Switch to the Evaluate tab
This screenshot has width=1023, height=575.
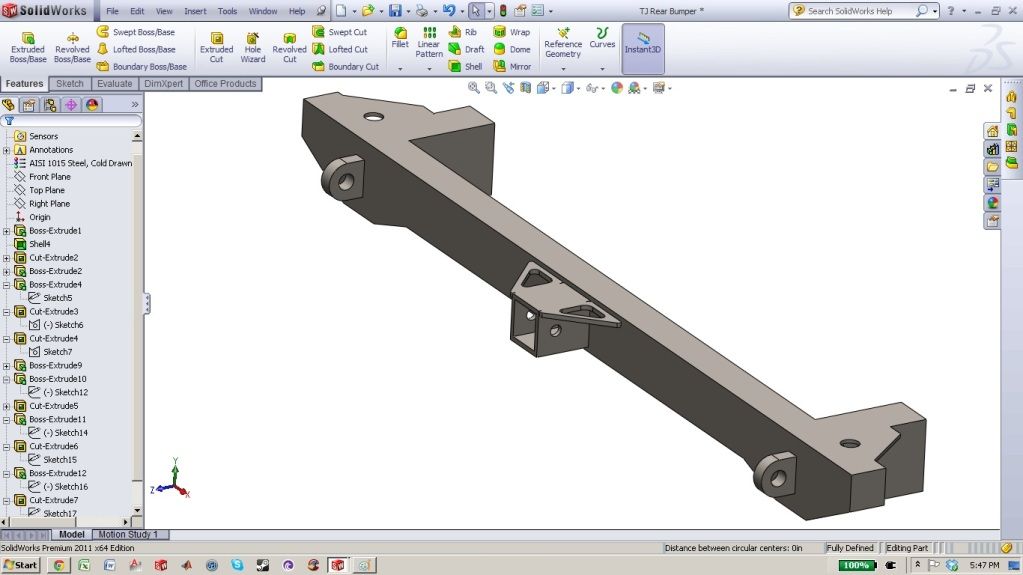point(115,84)
